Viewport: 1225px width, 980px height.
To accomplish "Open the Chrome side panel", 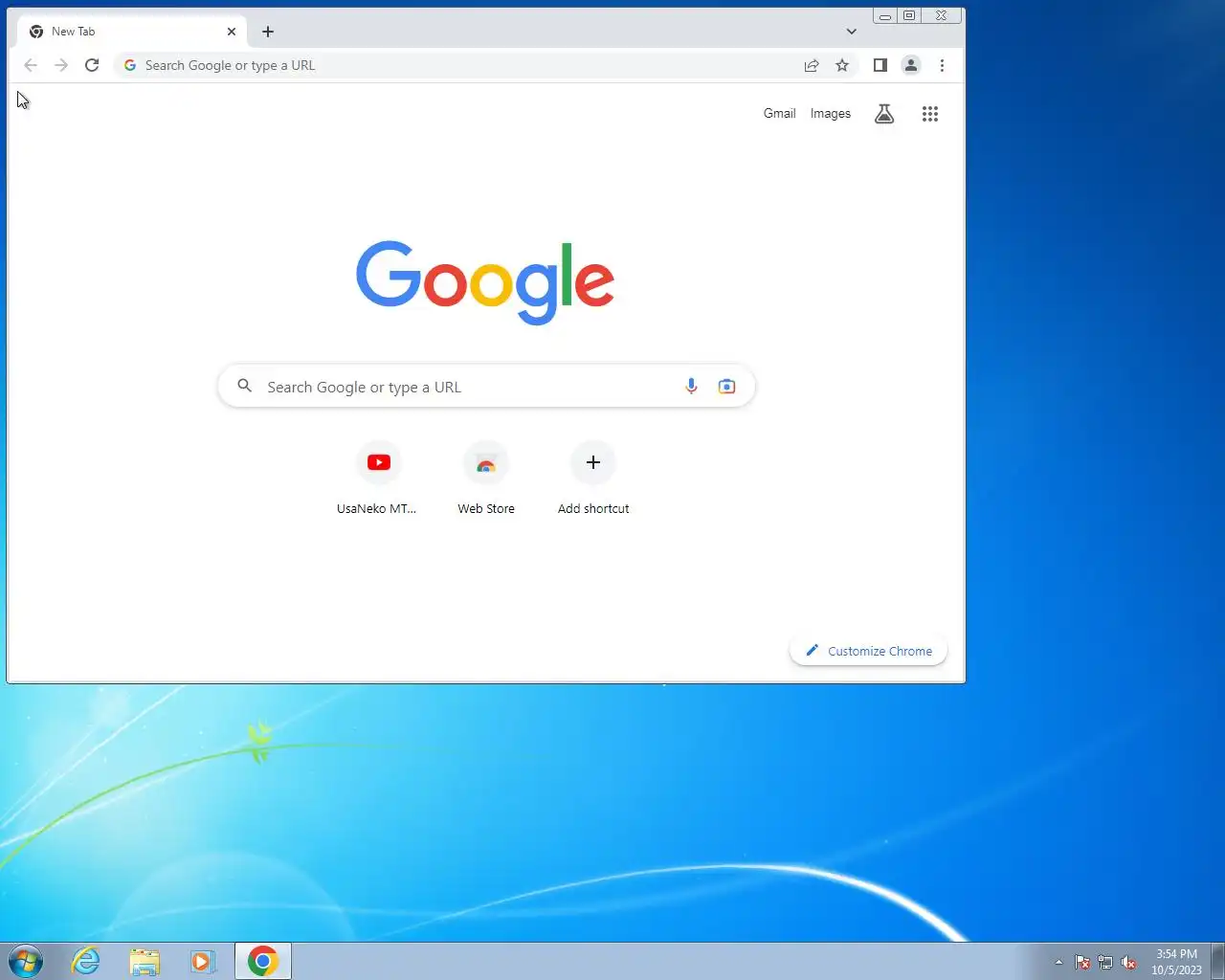I will pos(880,65).
